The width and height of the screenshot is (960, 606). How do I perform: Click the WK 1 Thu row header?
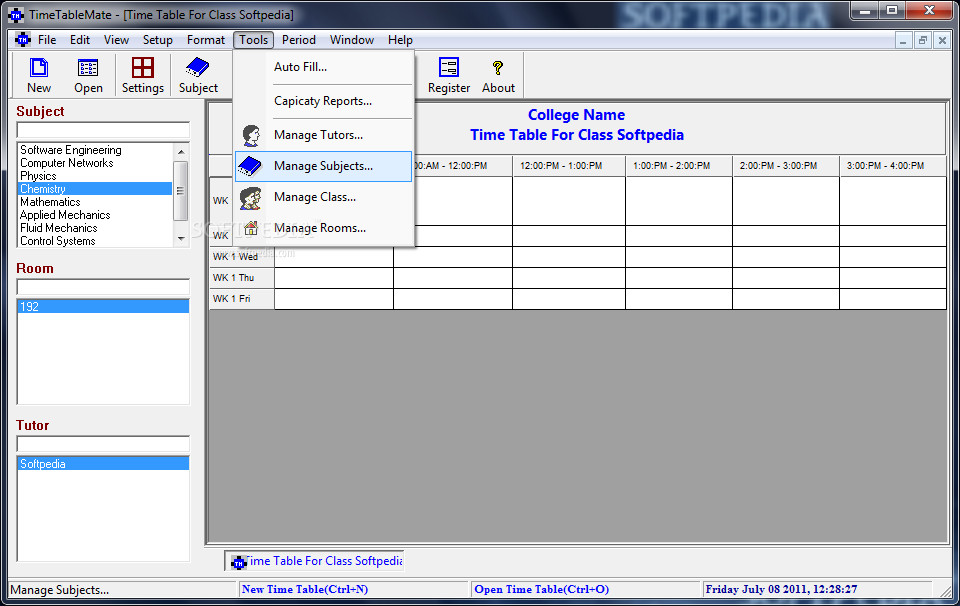tap(242, 278)
